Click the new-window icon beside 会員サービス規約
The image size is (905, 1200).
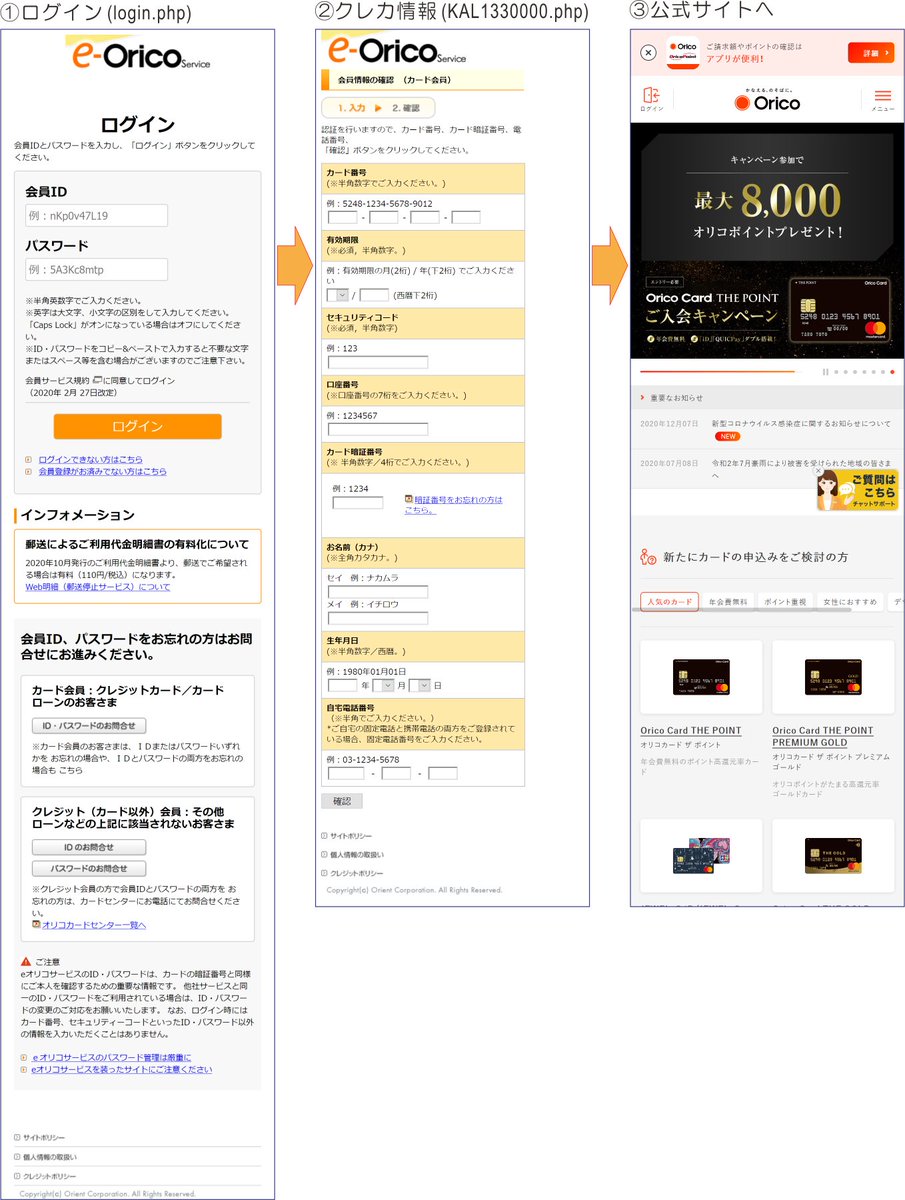97,380
